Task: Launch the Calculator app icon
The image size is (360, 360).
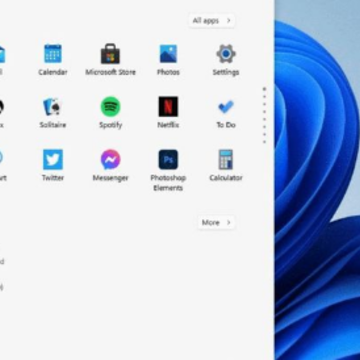Action: point(226,159)
